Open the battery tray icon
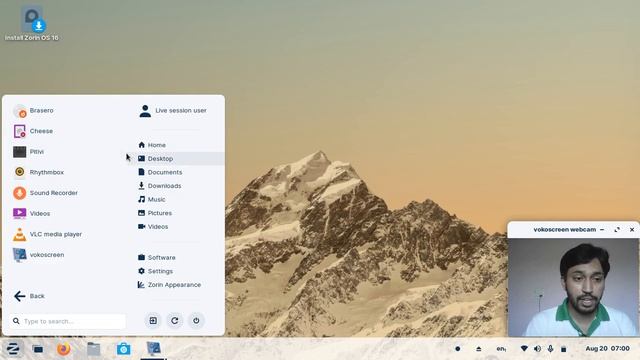 pos(564,349)
